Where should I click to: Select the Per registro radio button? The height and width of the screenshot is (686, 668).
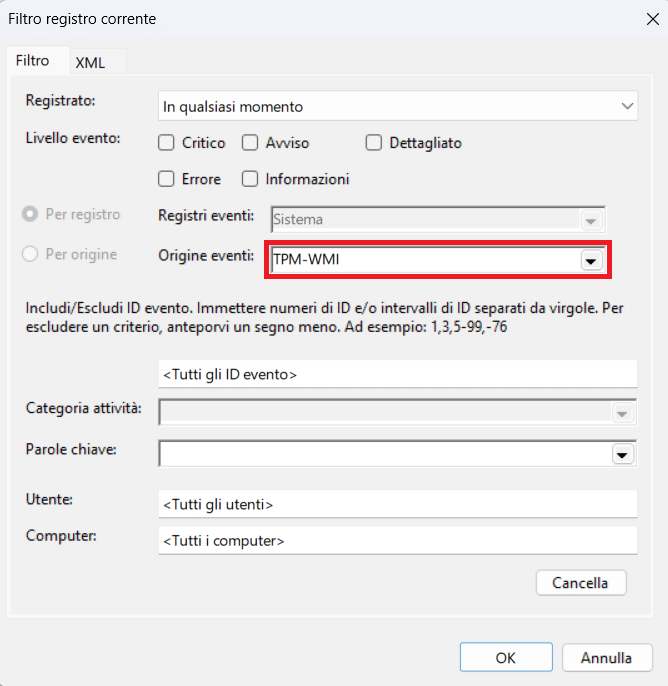point(31,214)
